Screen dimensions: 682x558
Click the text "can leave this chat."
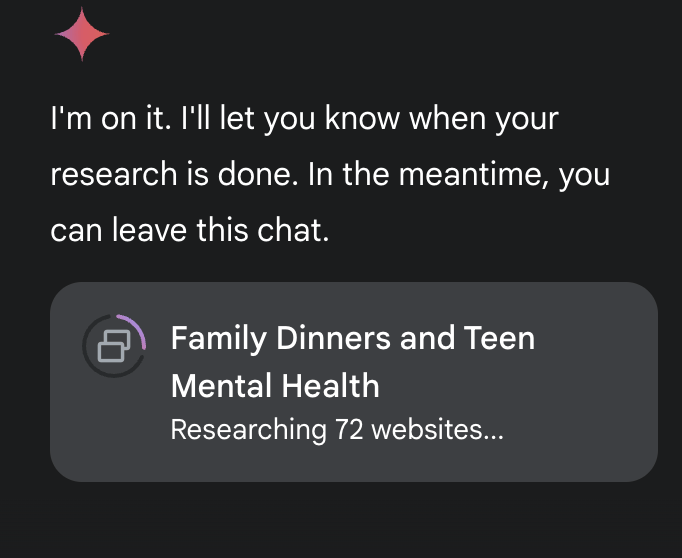click(x=190, y=230)
